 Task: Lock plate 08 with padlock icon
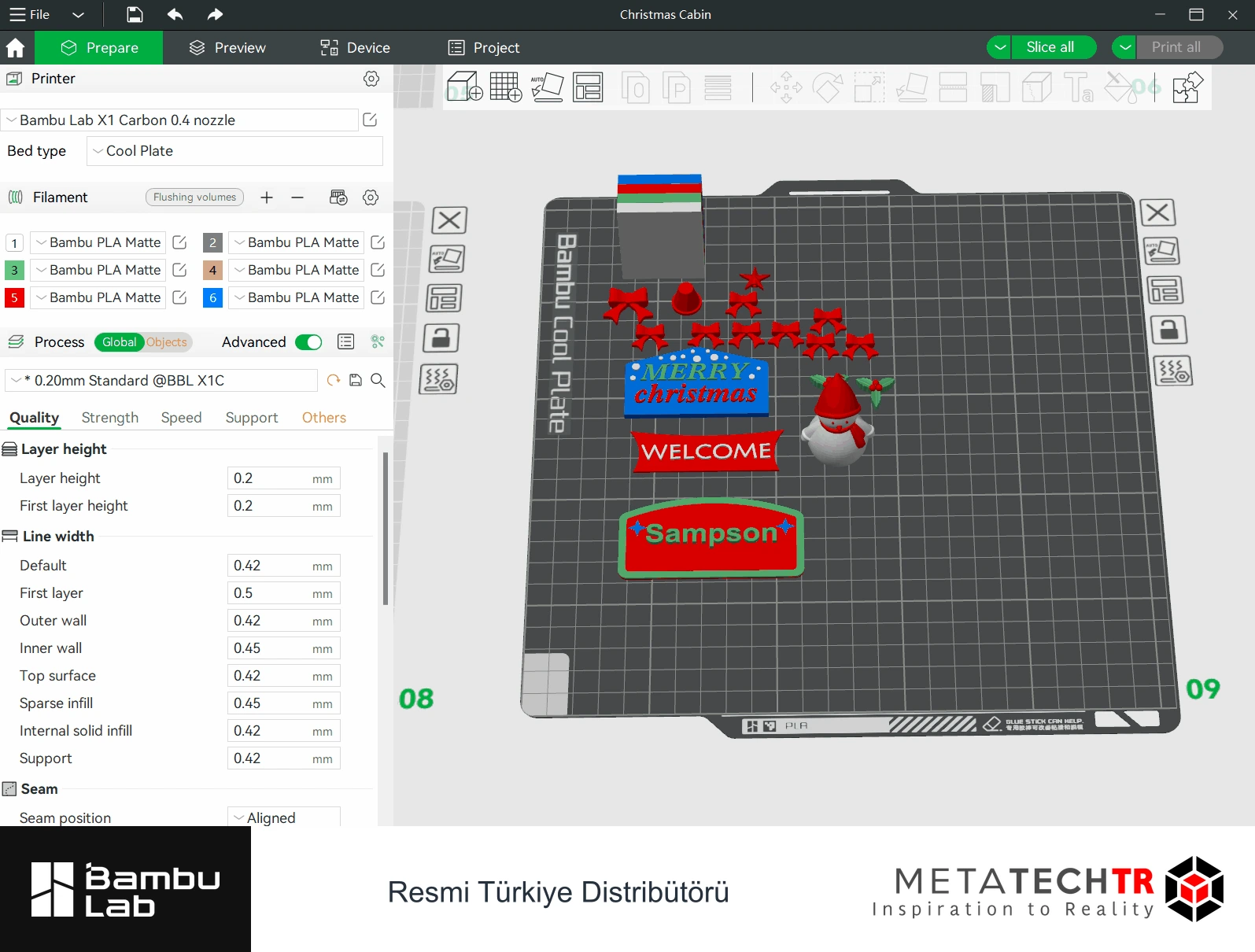(441, 338)
